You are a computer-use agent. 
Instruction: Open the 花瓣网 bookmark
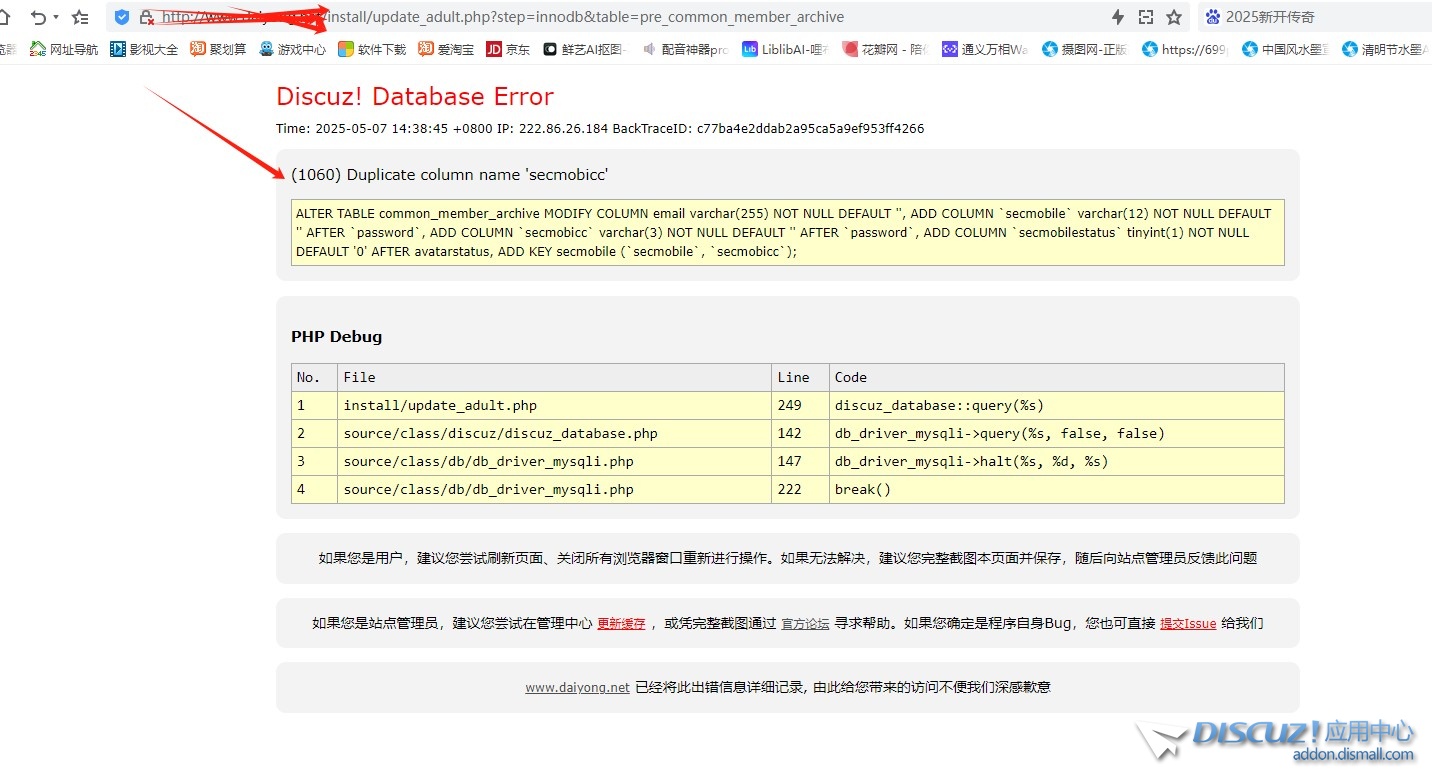point(884,49)
